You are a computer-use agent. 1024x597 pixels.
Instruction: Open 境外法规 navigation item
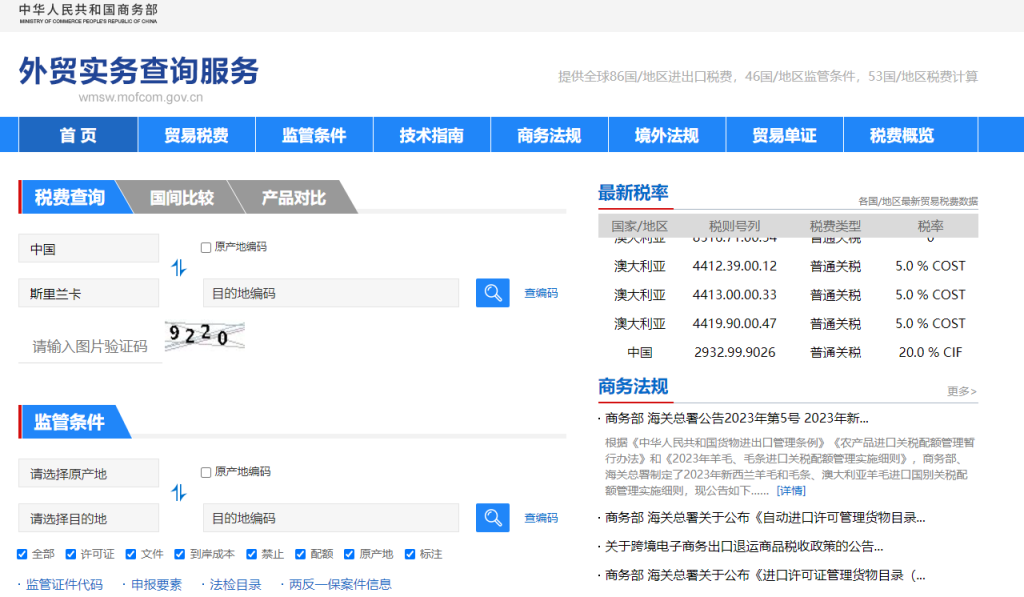point(667,135)
